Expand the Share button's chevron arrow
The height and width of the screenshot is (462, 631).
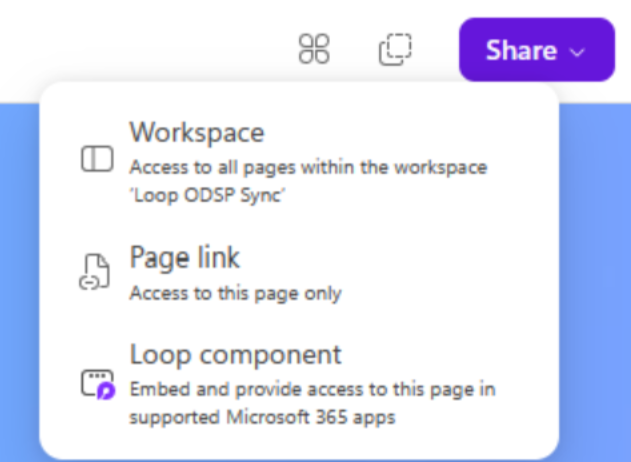point(577,51)
